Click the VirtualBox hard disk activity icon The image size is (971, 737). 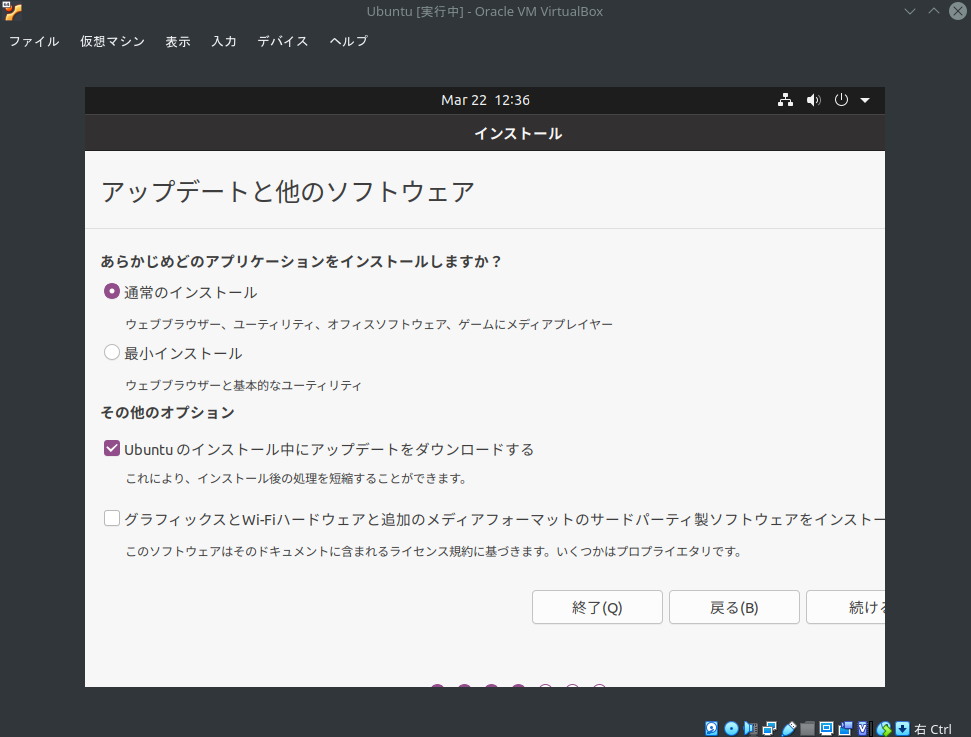pos(712,729)
